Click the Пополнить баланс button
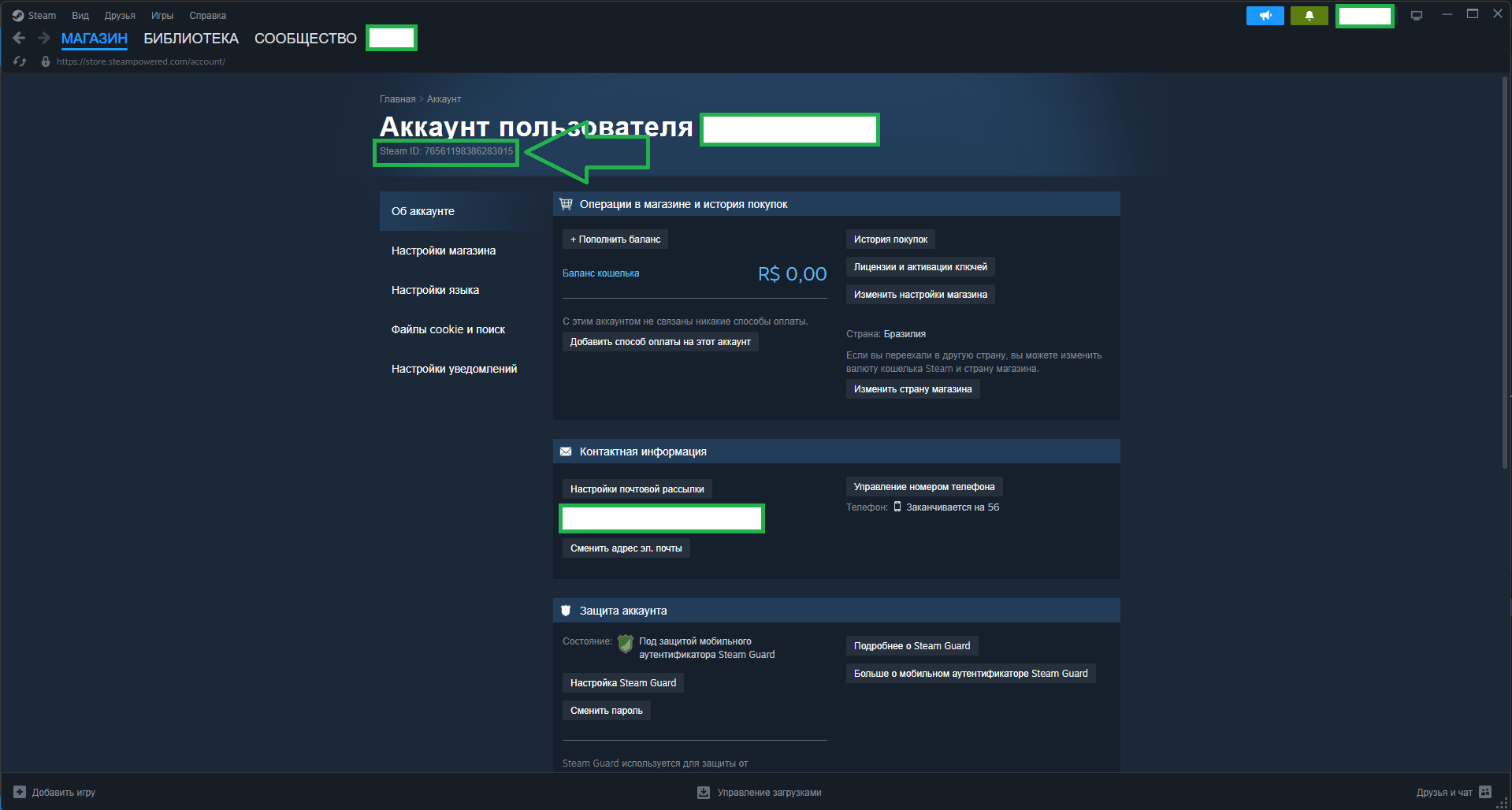 tap(615, 240)
